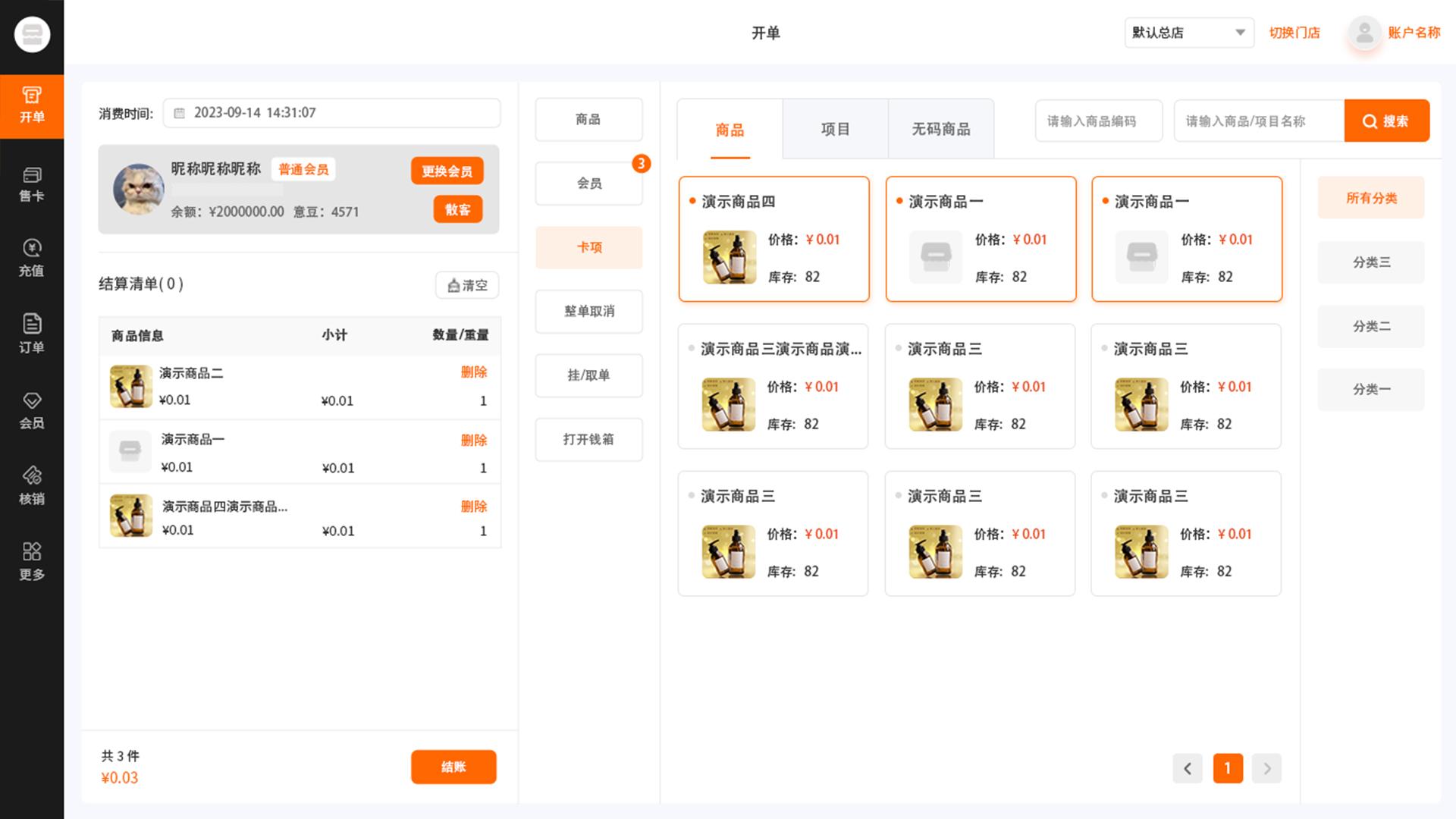Open the 订单 orders sidebar icon
This screenshot has height=819, width=1456.
coord(31,334)
